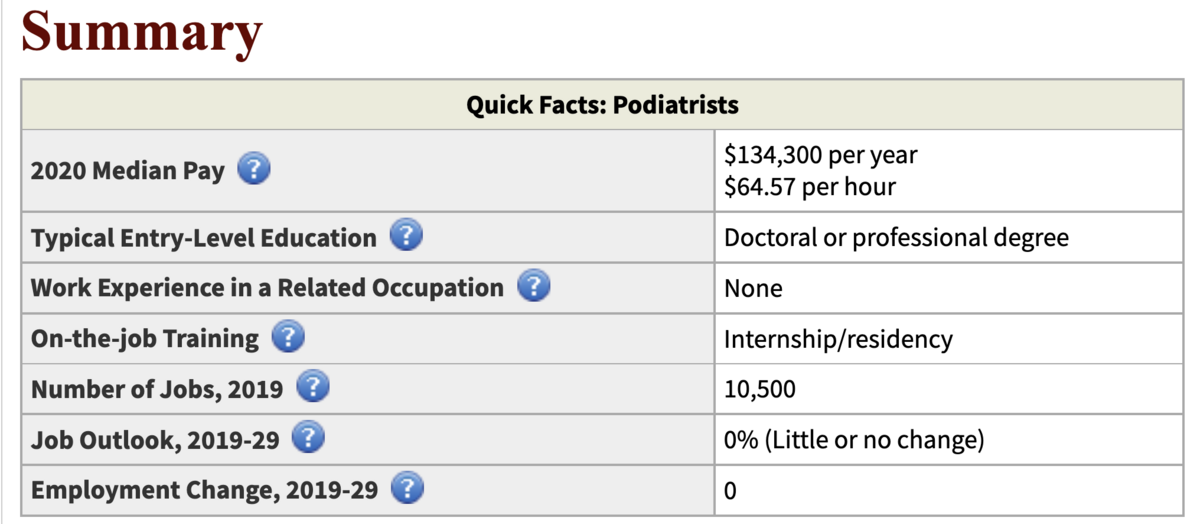Open help icon next to Number of Jobs, 2019

[313, 387]
